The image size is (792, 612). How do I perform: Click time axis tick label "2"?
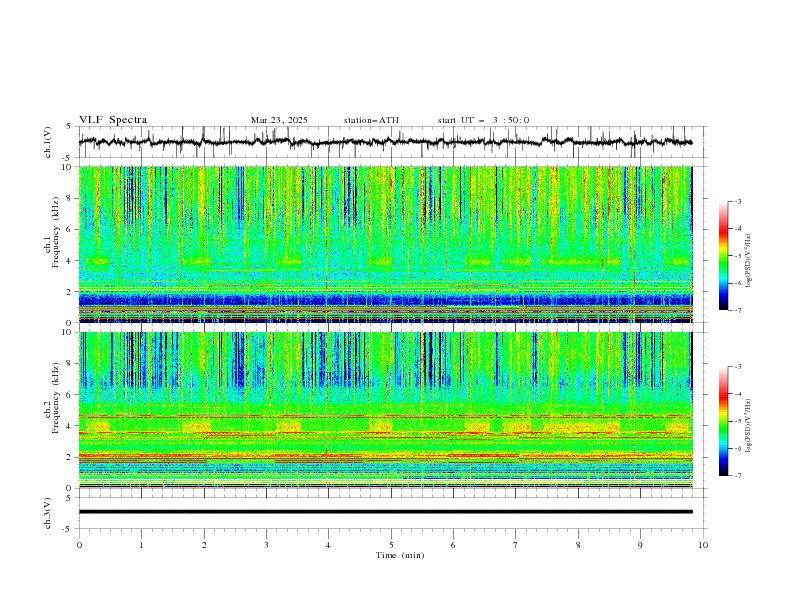(x=204, y=545)
